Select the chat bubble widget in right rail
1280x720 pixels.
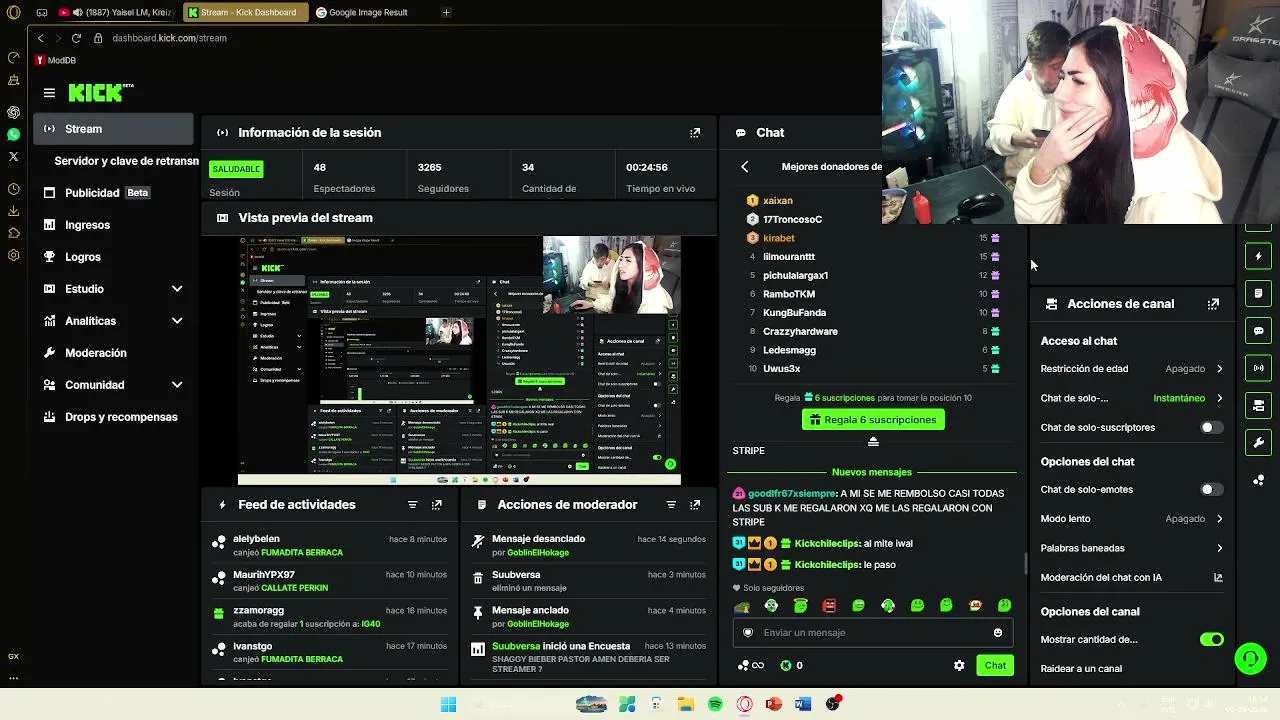coord(1258,331)
